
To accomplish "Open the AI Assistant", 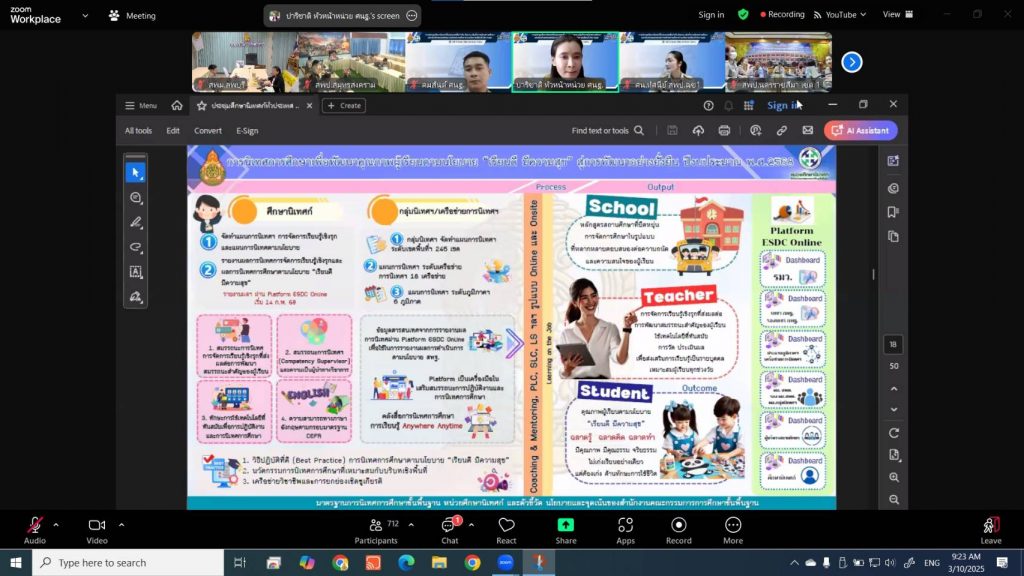I will (861, 131).
